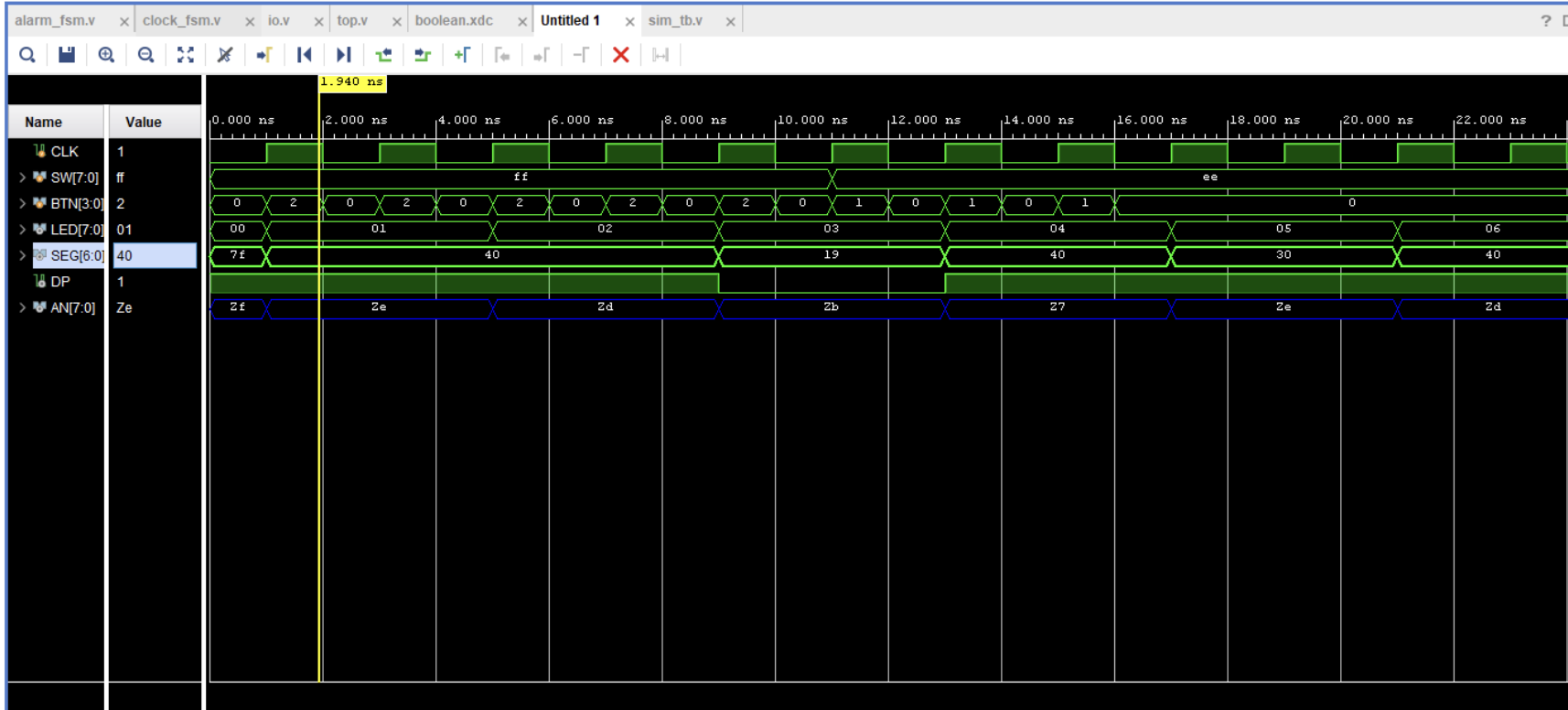This screenshot has height=710, width=1568.
Task: Save the waveform configuration
Action: (67, 55)
